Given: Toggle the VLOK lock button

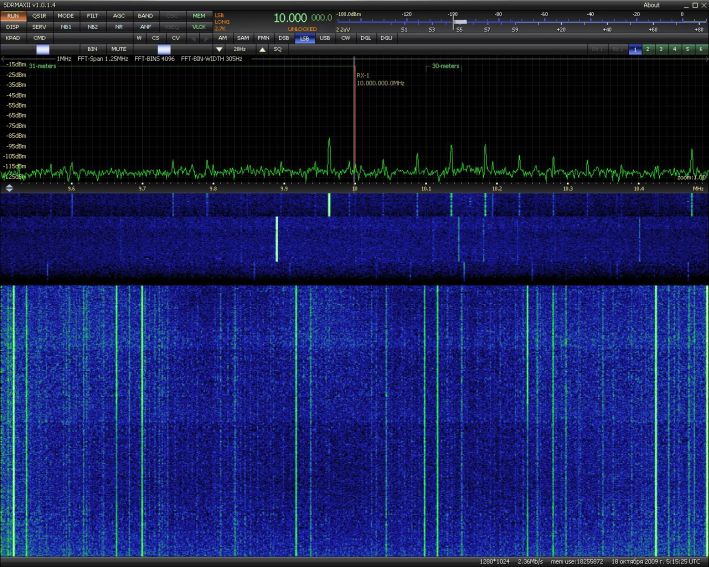Looking at the screenshot, I should coord(199,27).
